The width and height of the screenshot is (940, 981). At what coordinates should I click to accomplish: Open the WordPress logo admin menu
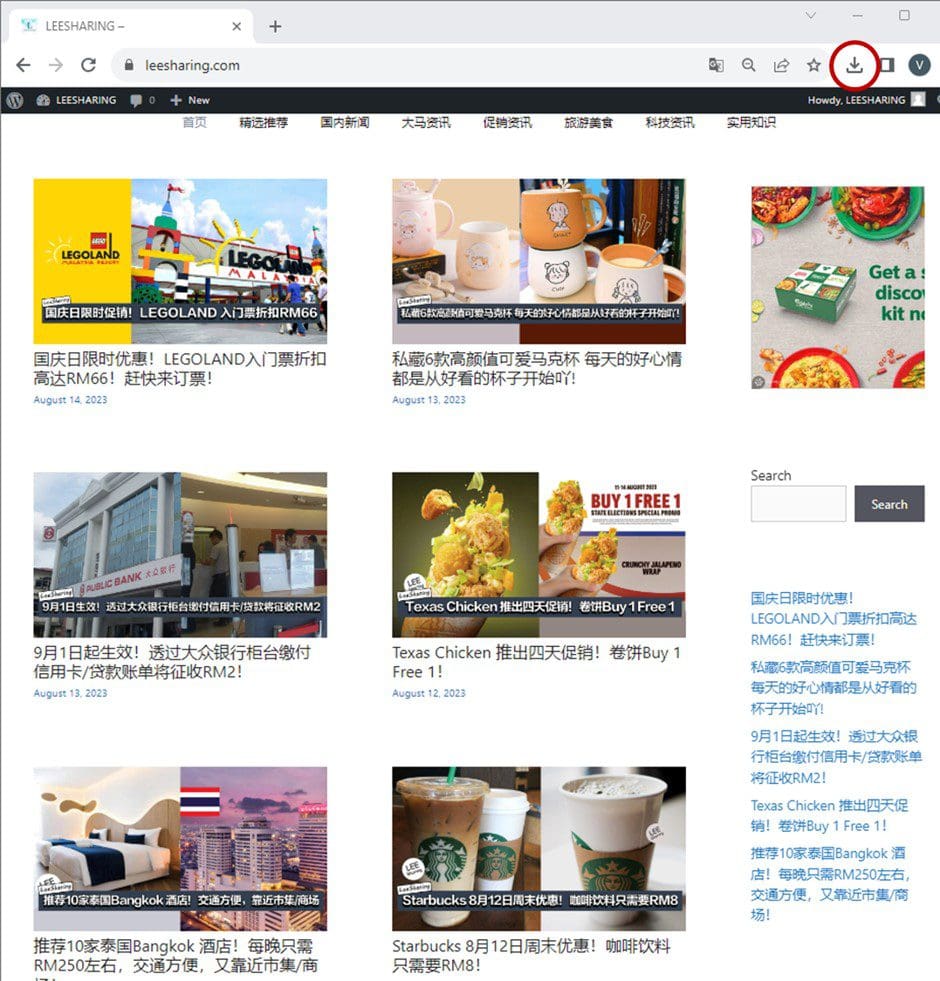click(x=15, y=100)
